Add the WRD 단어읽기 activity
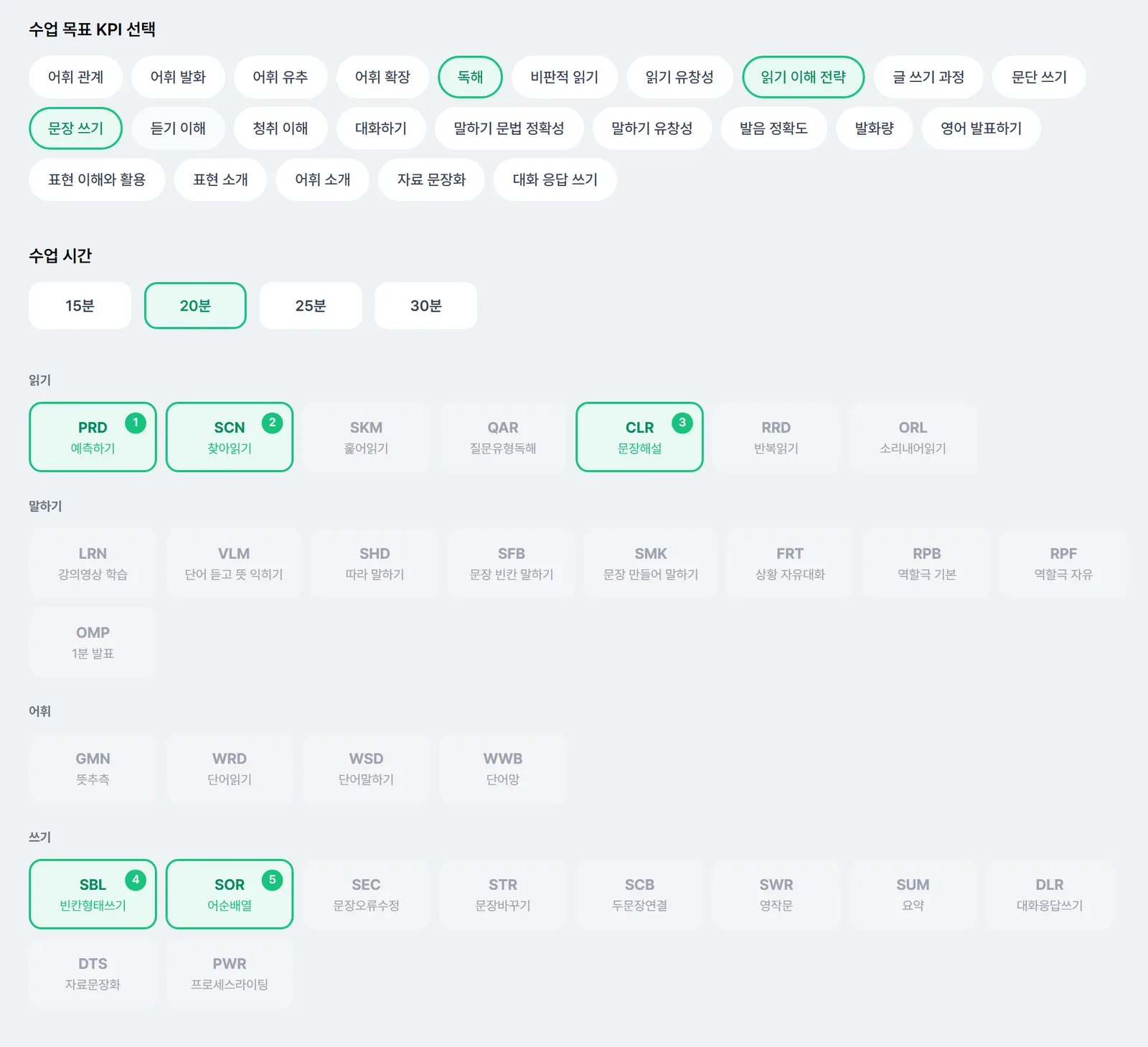This screenshot has height=1047, width=1148. tap(230, 769)
